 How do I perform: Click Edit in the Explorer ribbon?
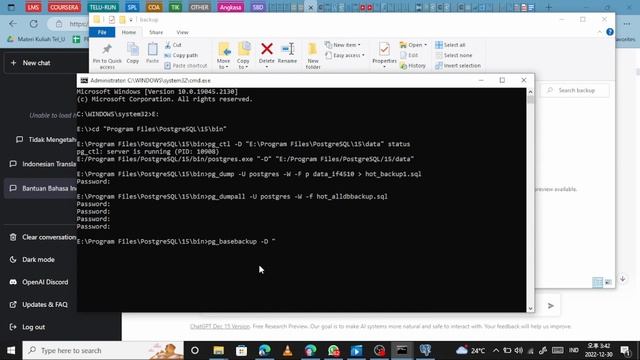(409, 55)
